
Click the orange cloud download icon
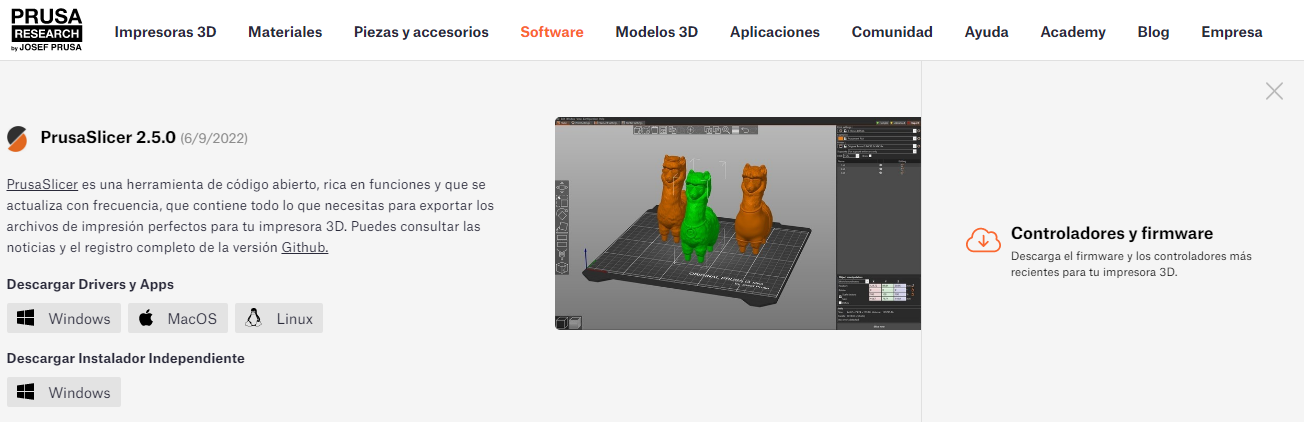(x=983, y=240)
